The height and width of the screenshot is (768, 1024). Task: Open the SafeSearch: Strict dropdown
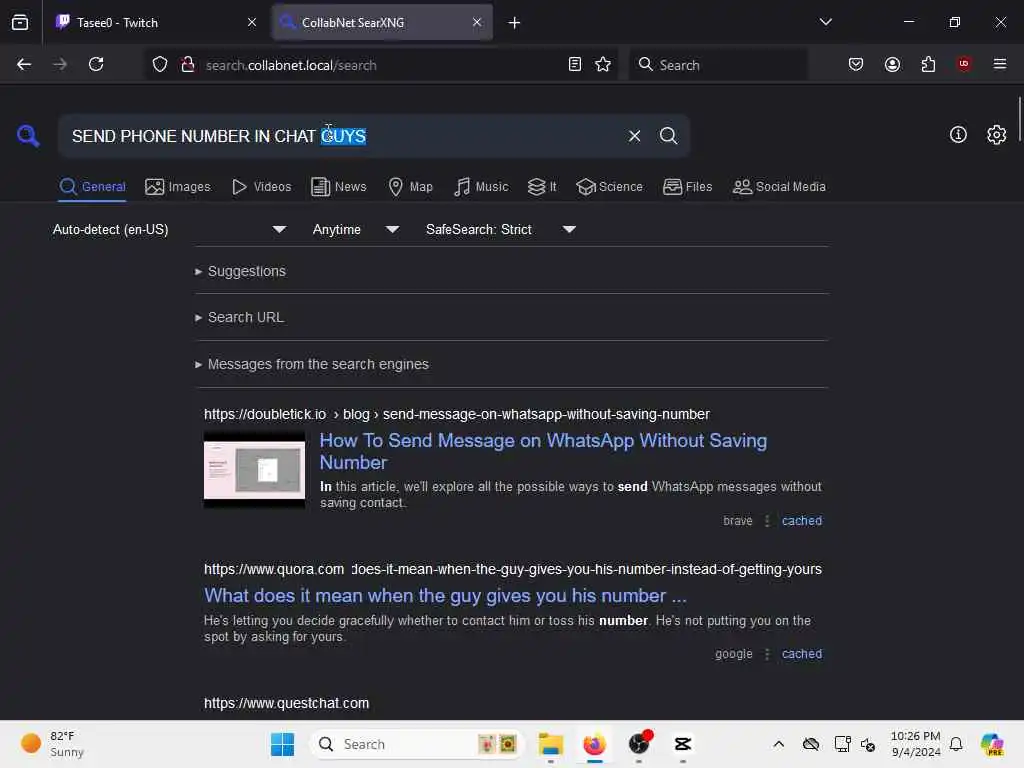click(x=500, y=229)
